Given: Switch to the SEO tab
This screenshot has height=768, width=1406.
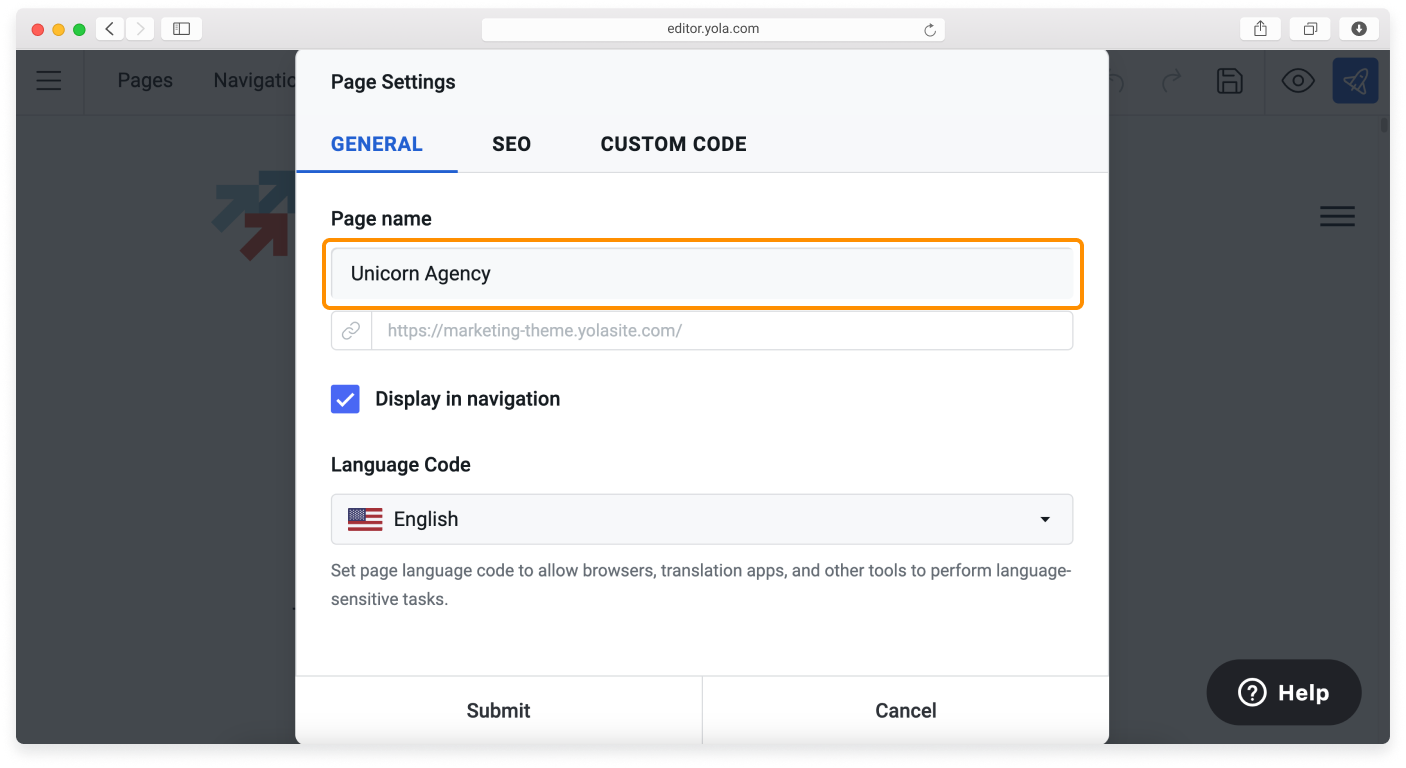Looking at the screenshot, I should [511, 144].
